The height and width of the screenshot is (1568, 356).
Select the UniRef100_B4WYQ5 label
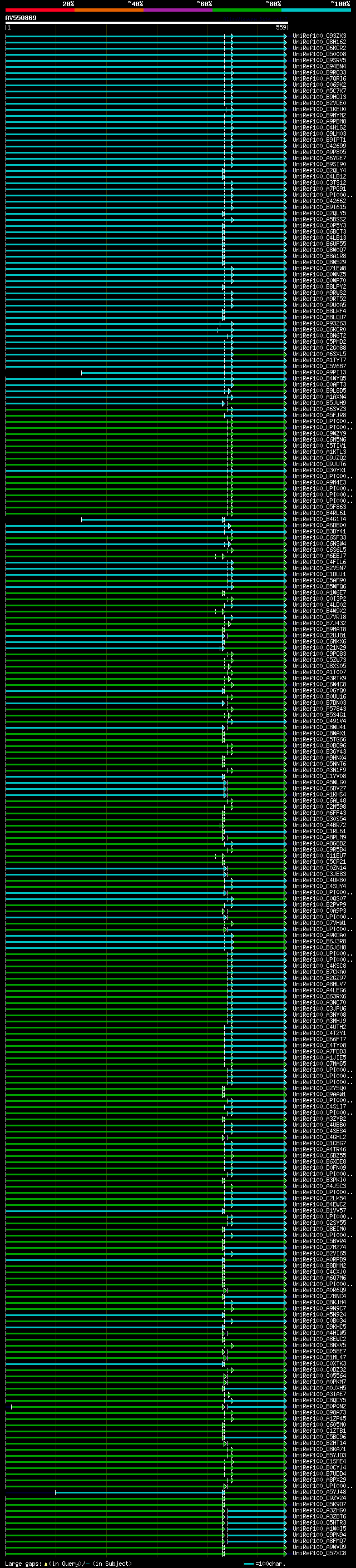(319, 379)
